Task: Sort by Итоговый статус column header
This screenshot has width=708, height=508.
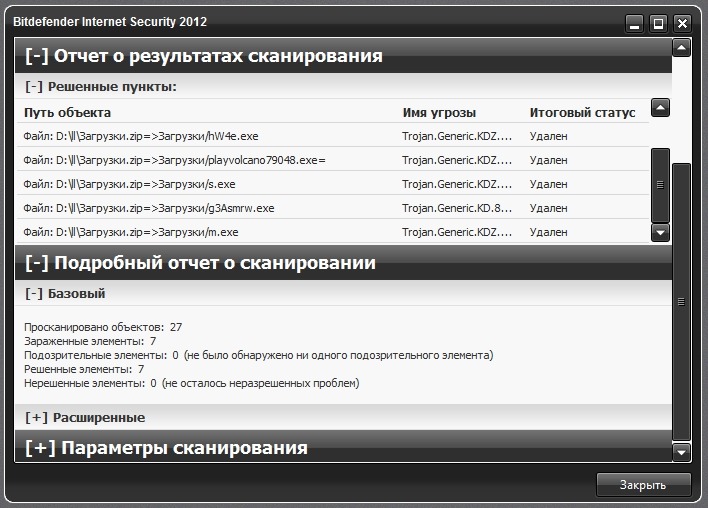Action: (x=582, y=113)
